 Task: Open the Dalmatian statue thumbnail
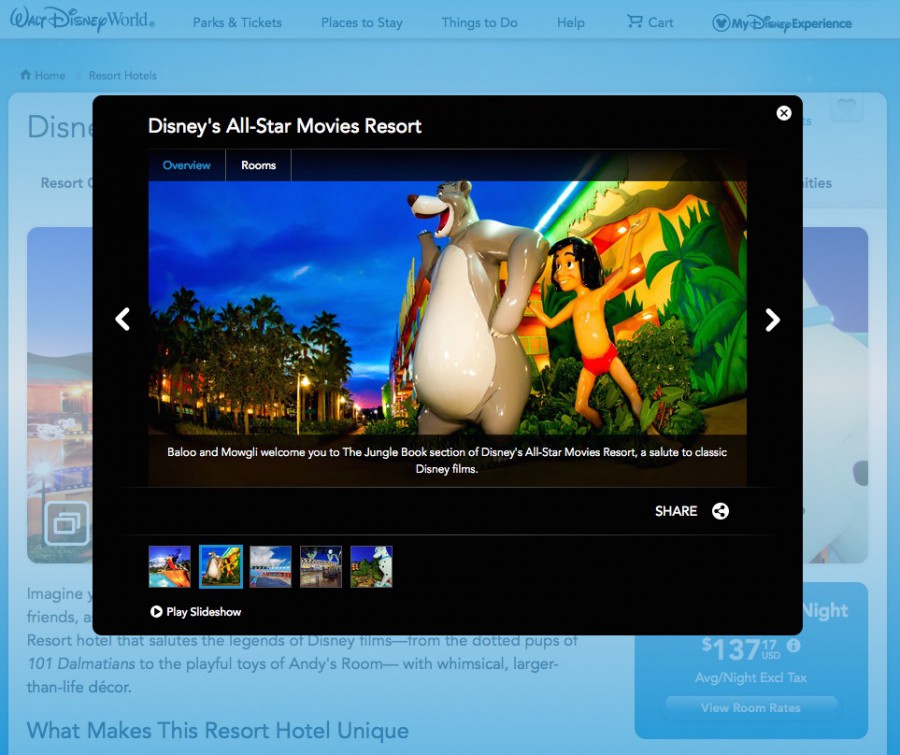(371, 567)
